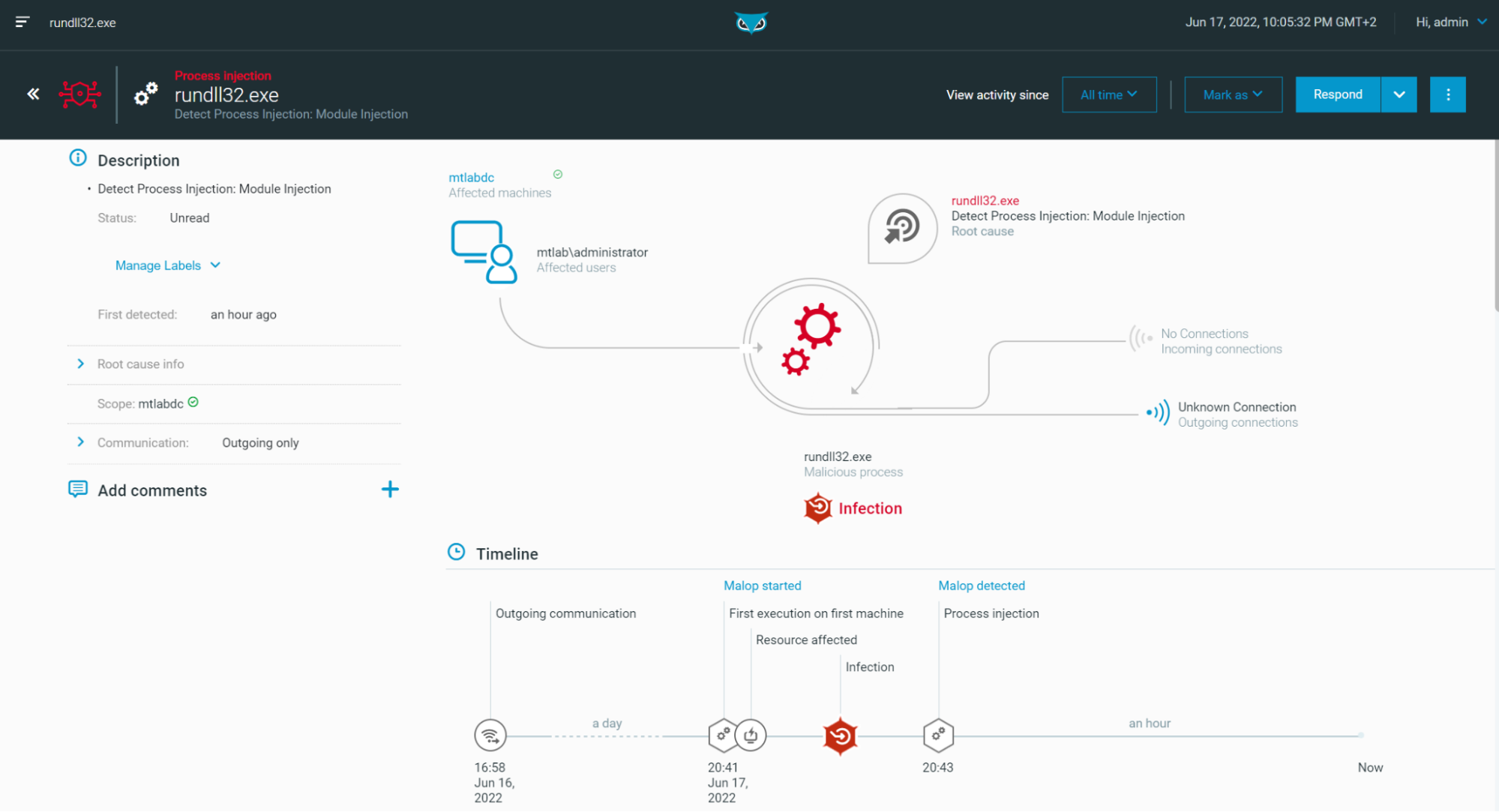Open the mtlabdc affected machine link
The height and width of the screenshot is (812, 1499).
tap(471, 178)
